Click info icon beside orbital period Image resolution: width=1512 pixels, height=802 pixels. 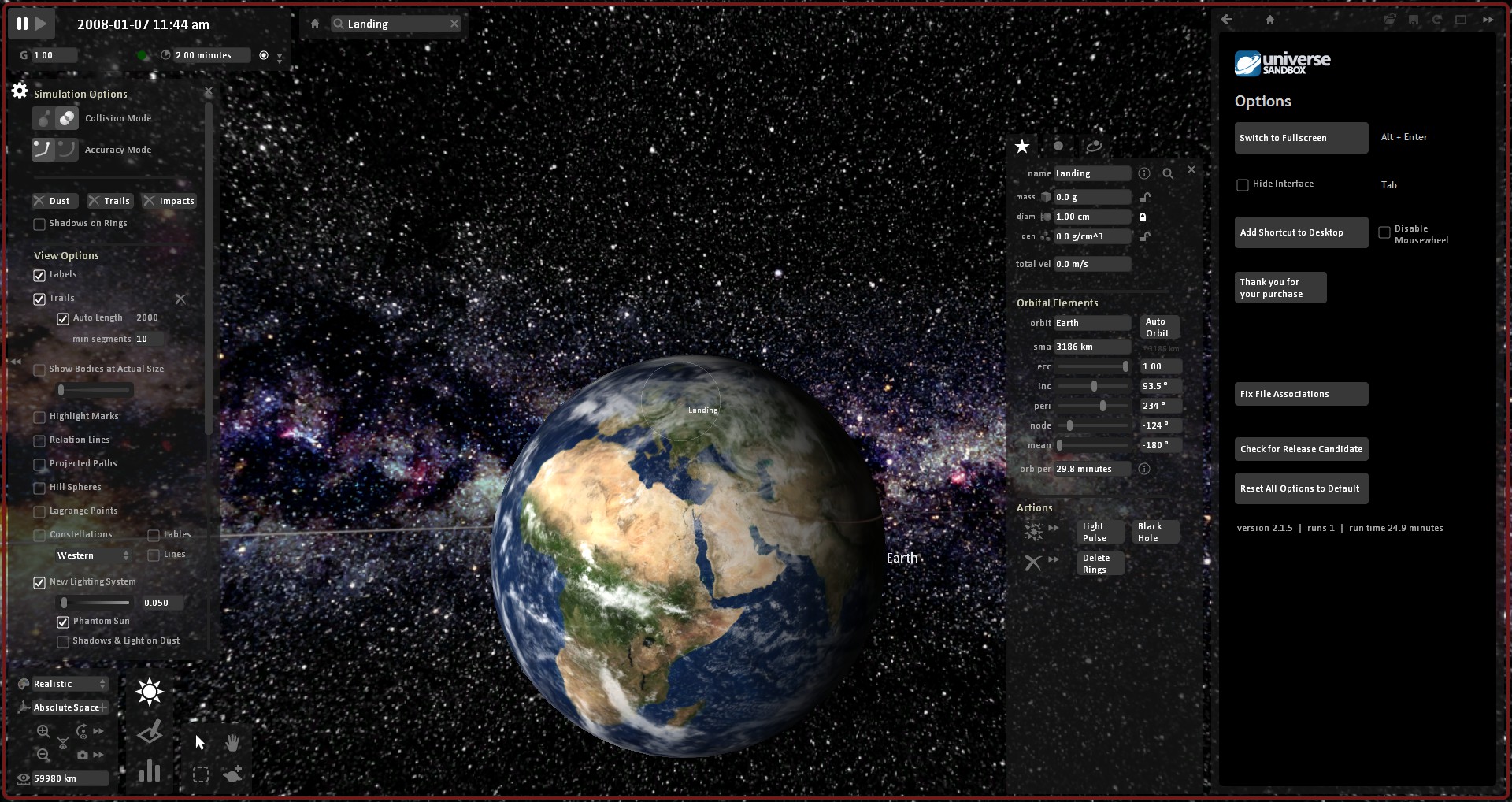pyautogui.click(x=1144, y=469)
